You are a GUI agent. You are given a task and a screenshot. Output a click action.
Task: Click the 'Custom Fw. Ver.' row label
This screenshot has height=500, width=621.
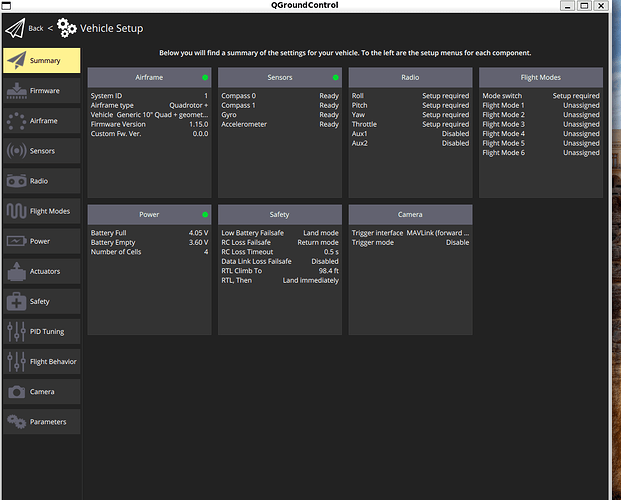click(116, 134)
